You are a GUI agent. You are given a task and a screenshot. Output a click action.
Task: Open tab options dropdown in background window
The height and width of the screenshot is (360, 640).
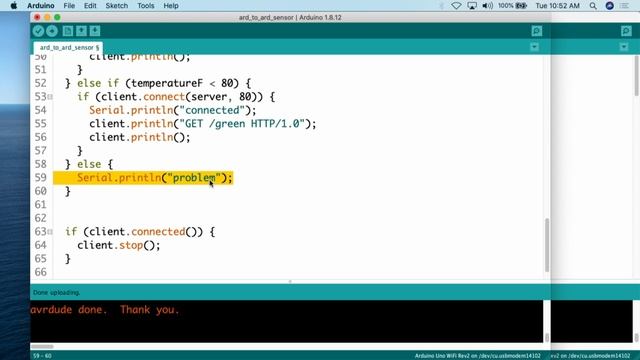point(624,47)
